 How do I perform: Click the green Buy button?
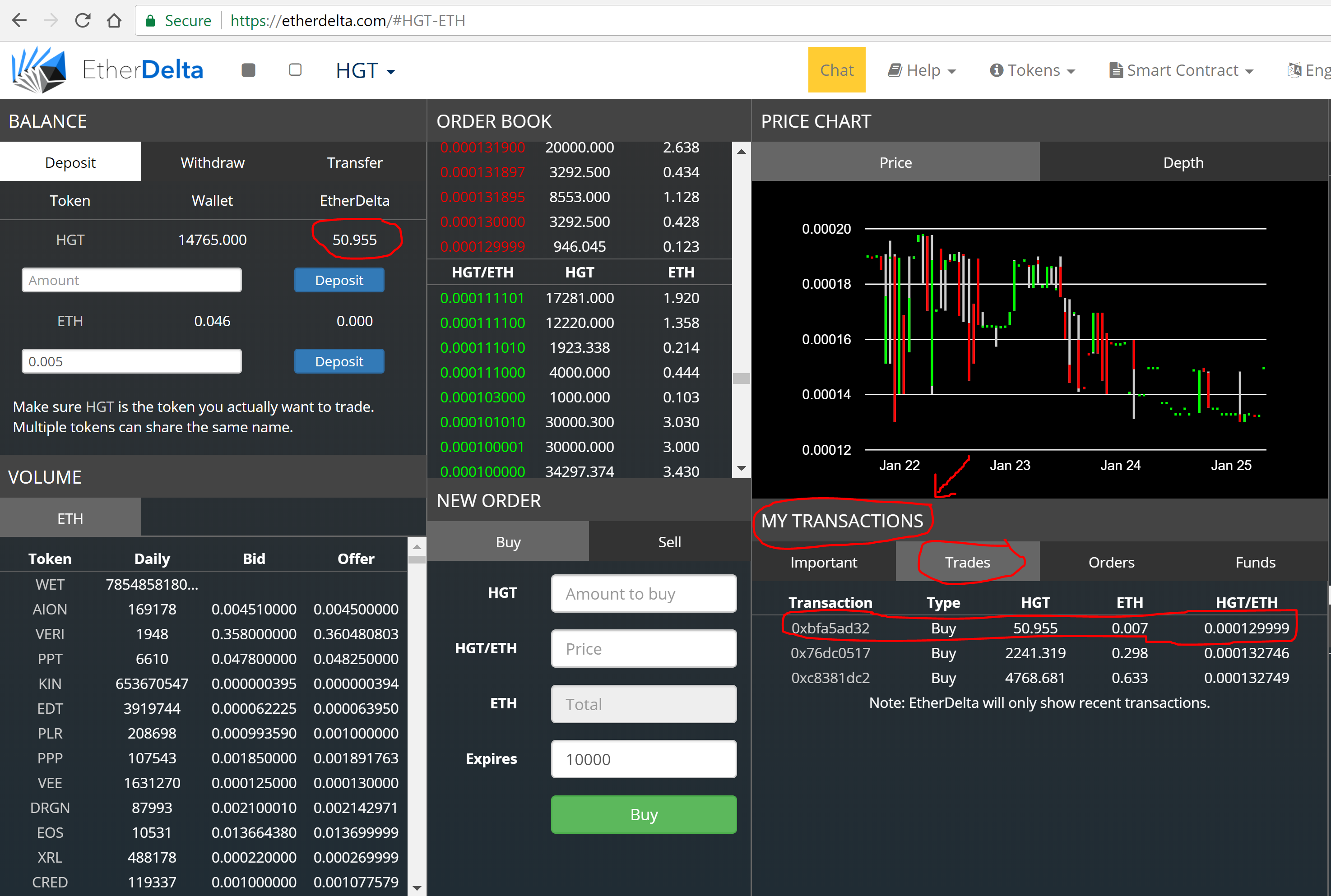[644, 814]
